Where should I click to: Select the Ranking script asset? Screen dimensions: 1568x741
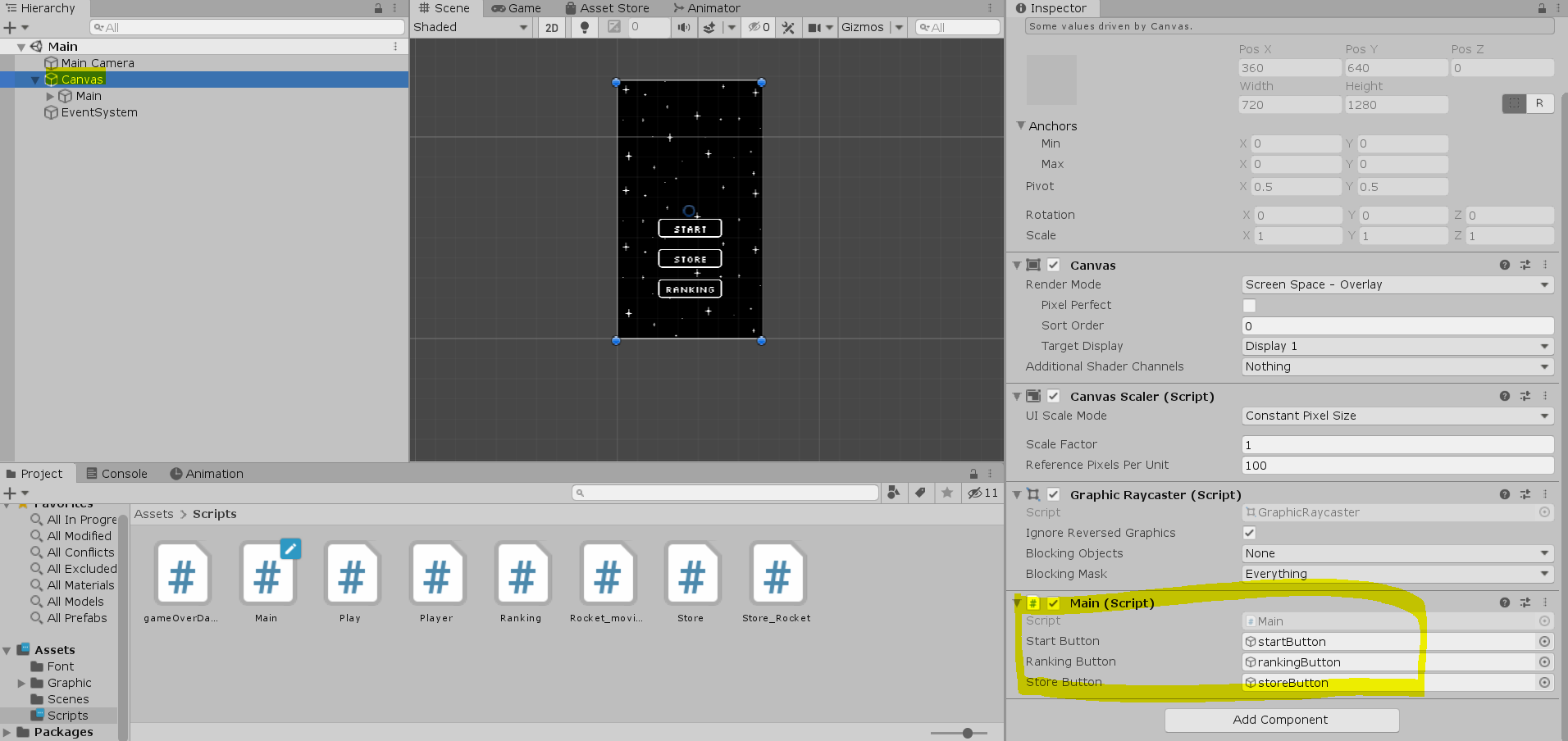[522, 581]
